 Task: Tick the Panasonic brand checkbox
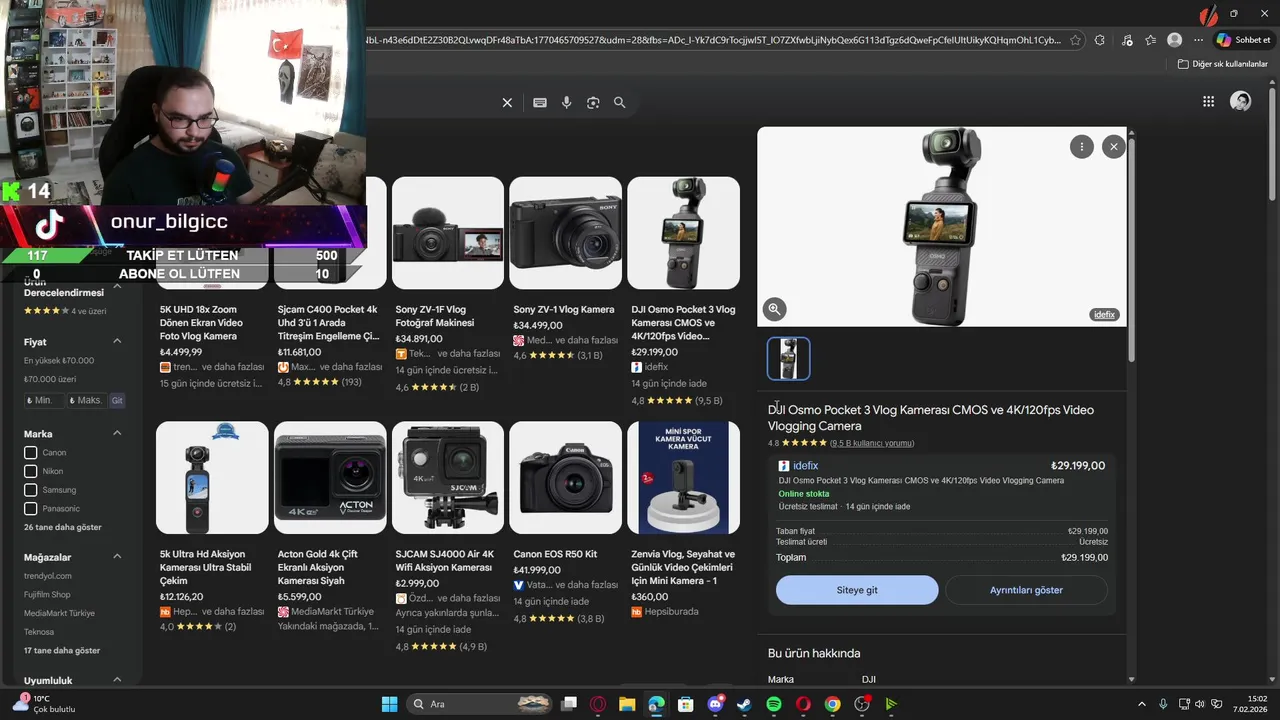[31, 509]
